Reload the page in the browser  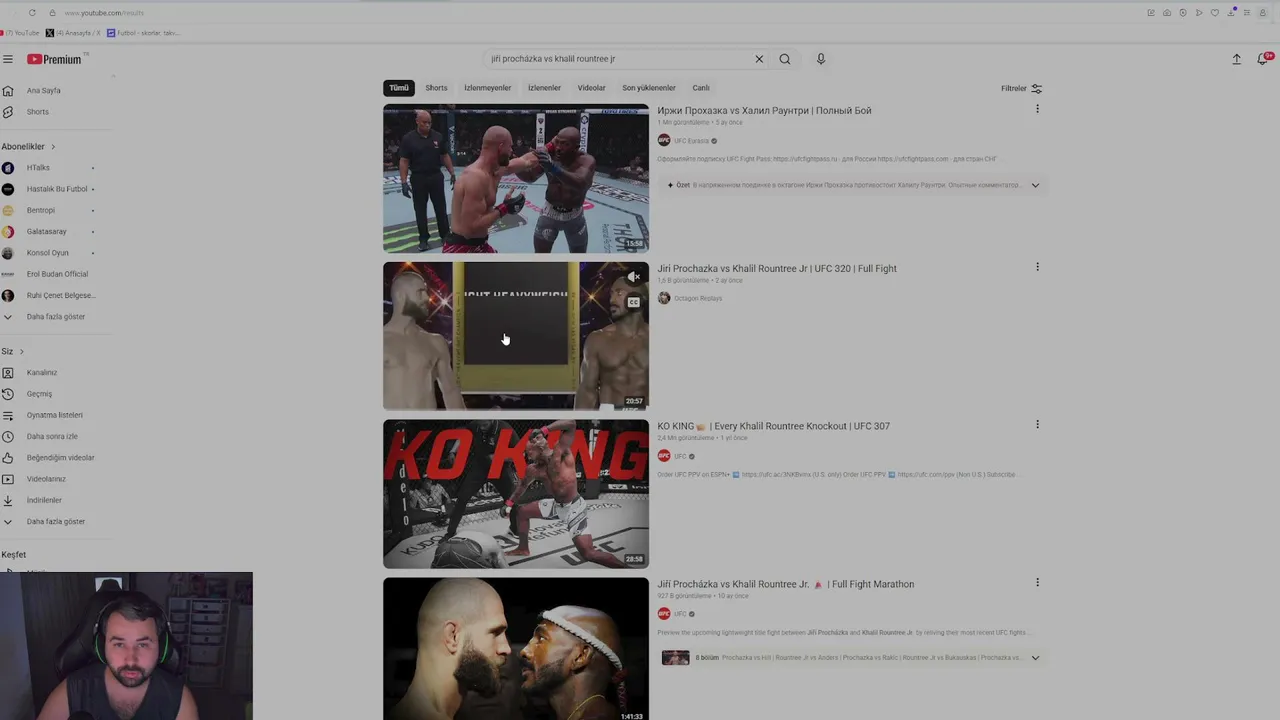point(32,13)
